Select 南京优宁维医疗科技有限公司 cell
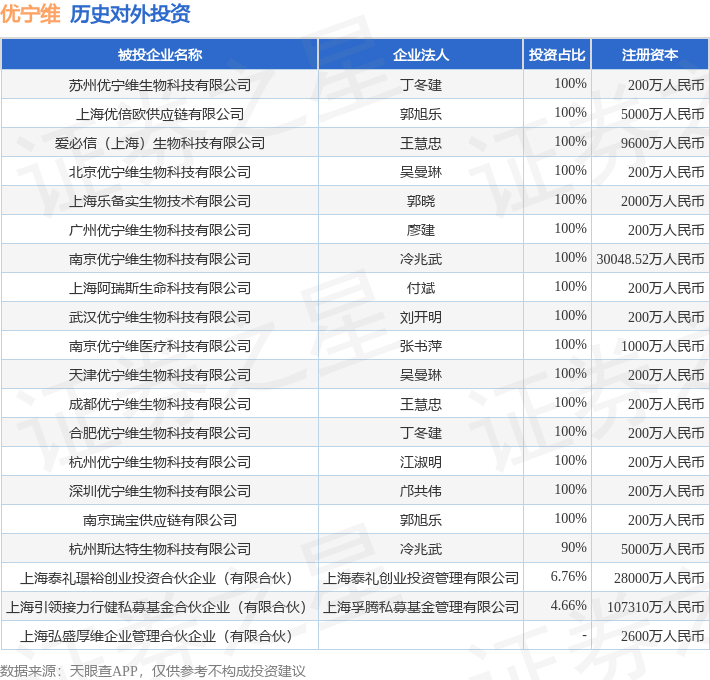This screenshot has width=710, height=680. point(160,346)
